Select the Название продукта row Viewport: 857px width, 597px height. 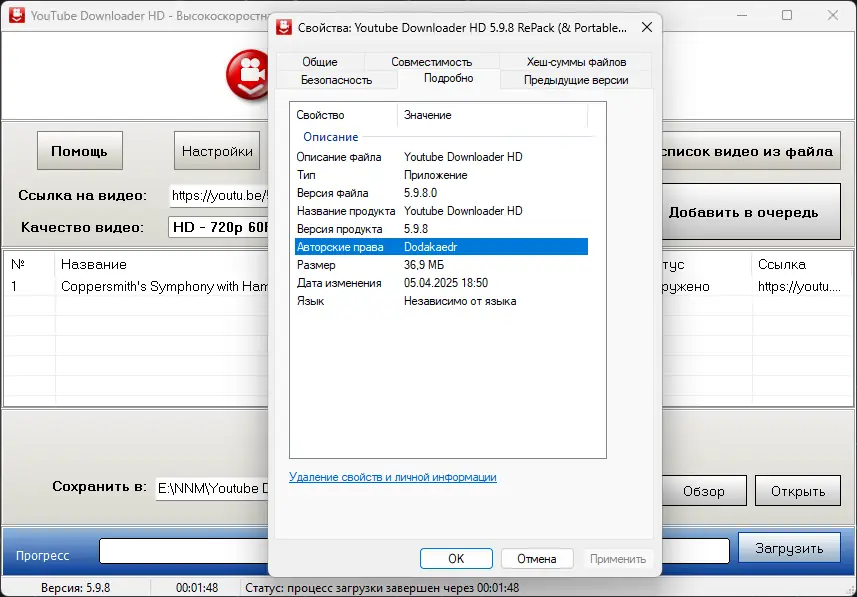442,211
